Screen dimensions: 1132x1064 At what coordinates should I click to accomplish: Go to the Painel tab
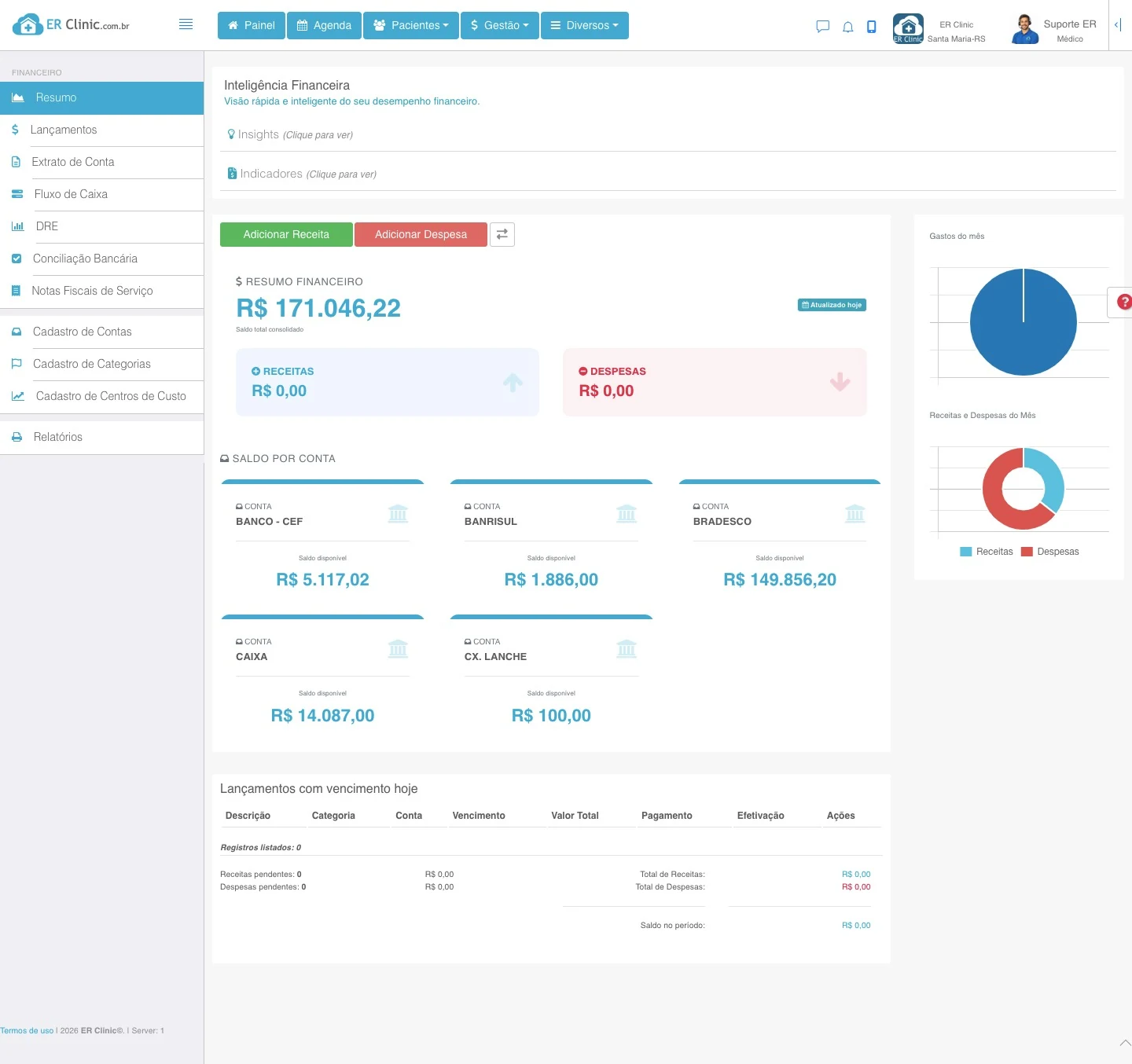[x=252, y=25]
